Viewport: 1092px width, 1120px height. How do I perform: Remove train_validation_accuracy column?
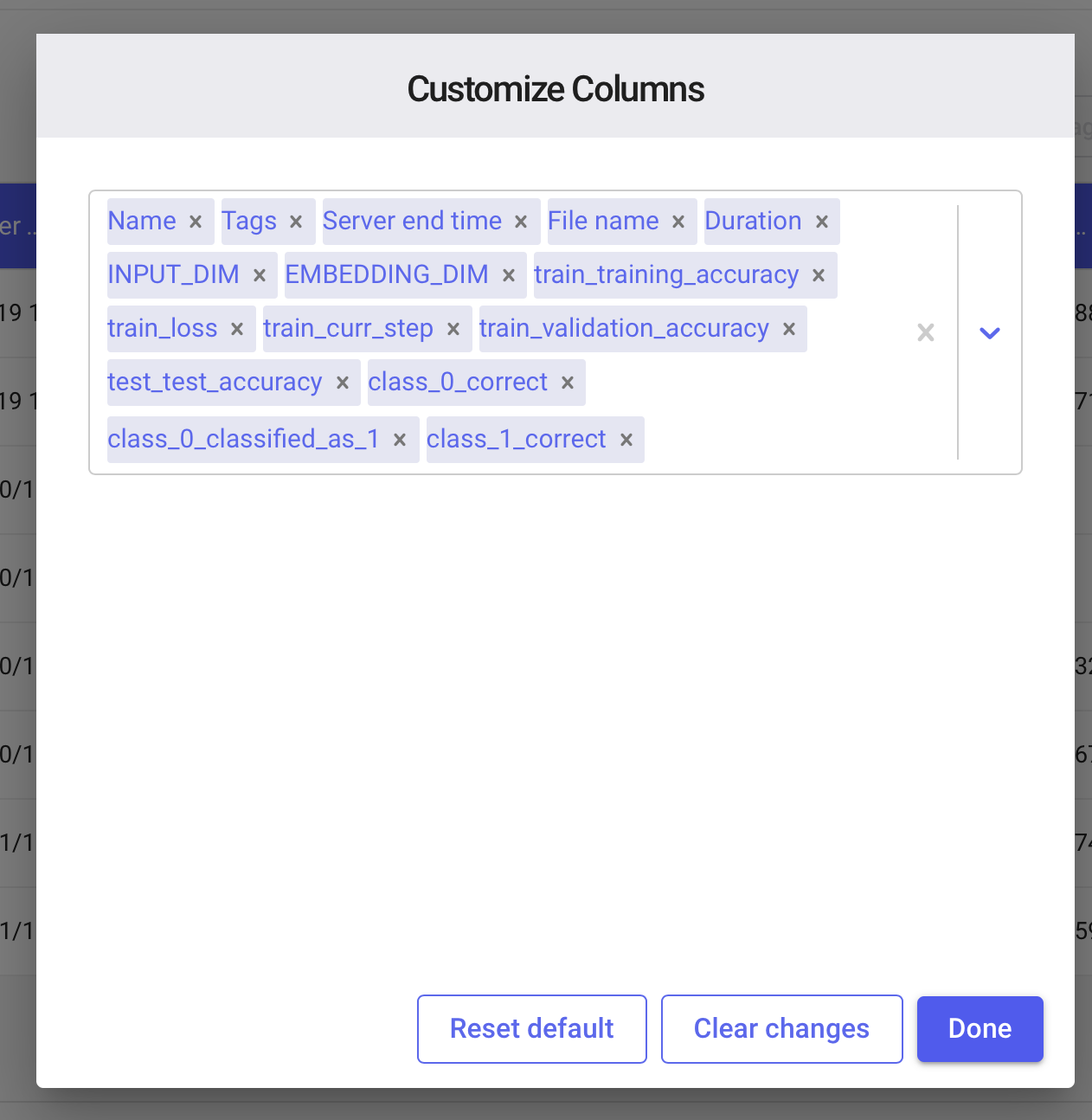point(789,329)
